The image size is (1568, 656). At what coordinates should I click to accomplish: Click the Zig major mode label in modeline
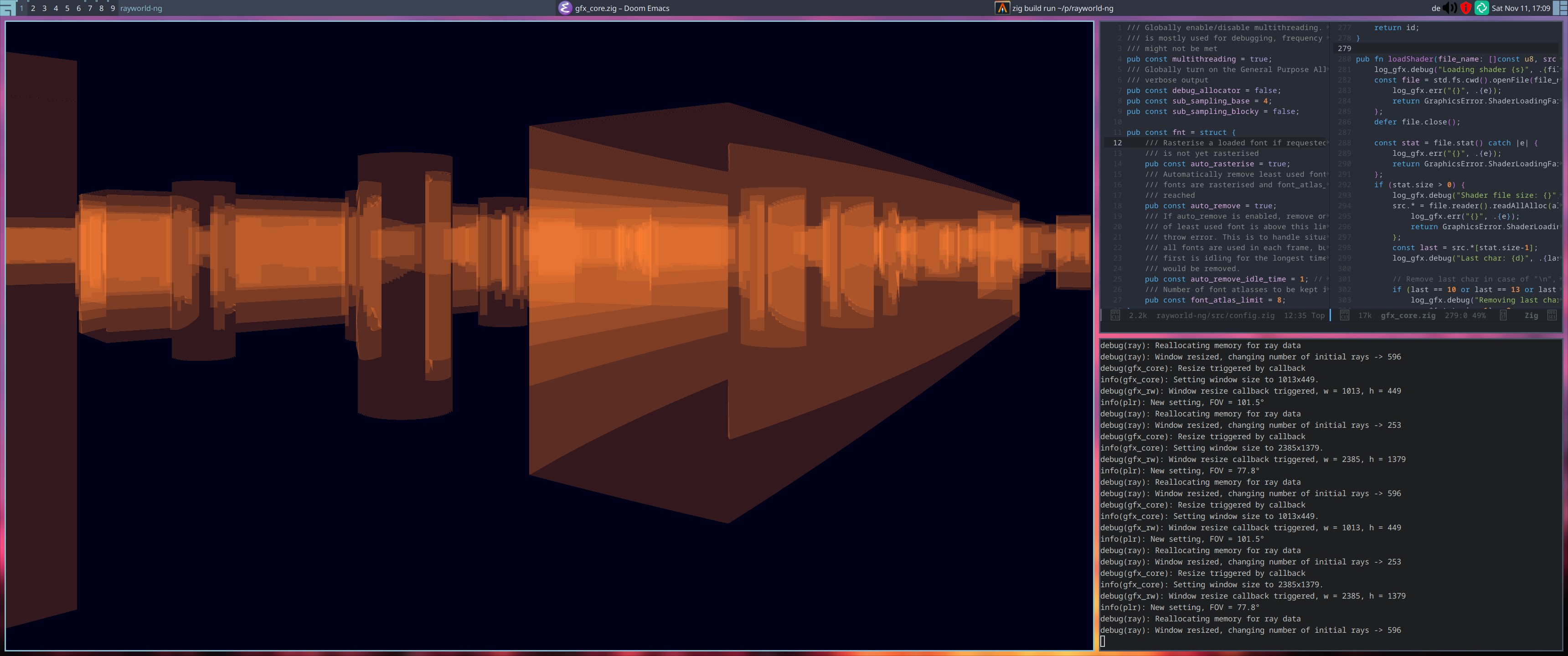click(x=1531, y=315)
